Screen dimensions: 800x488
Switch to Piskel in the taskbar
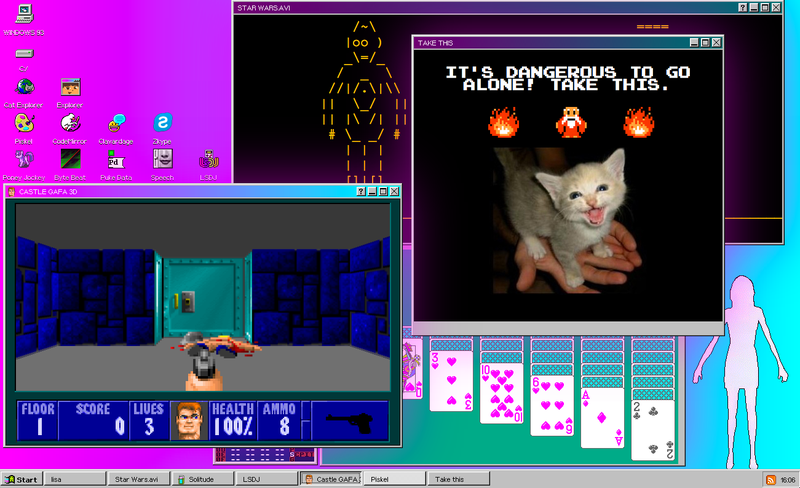tap(394, 479)
